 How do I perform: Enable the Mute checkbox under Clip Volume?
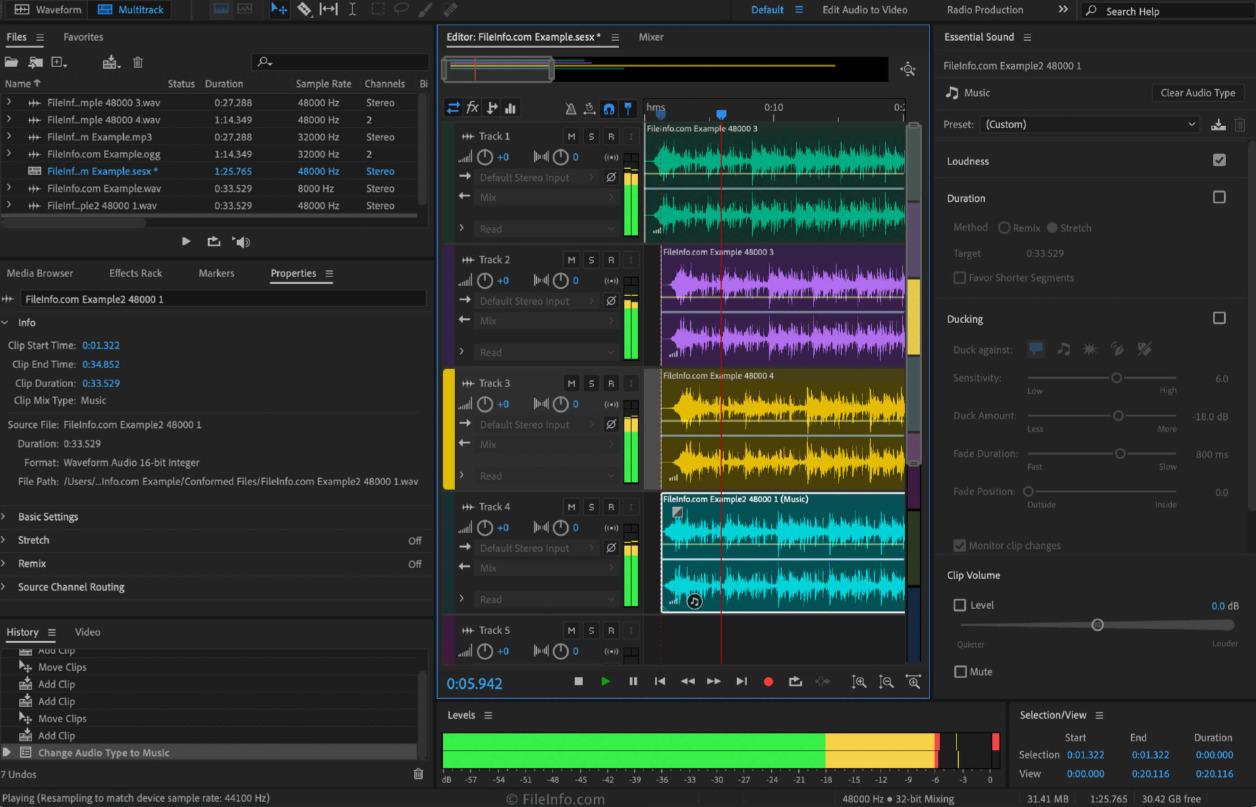click(960, 672)
